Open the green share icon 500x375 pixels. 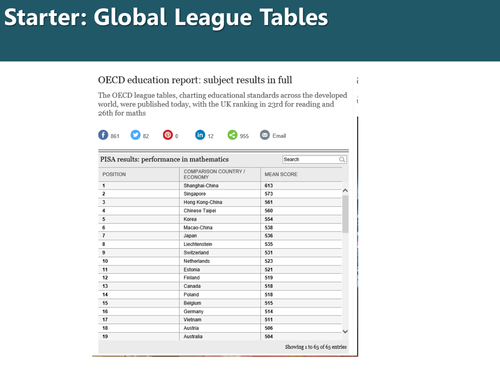click(x=232, y=135)
